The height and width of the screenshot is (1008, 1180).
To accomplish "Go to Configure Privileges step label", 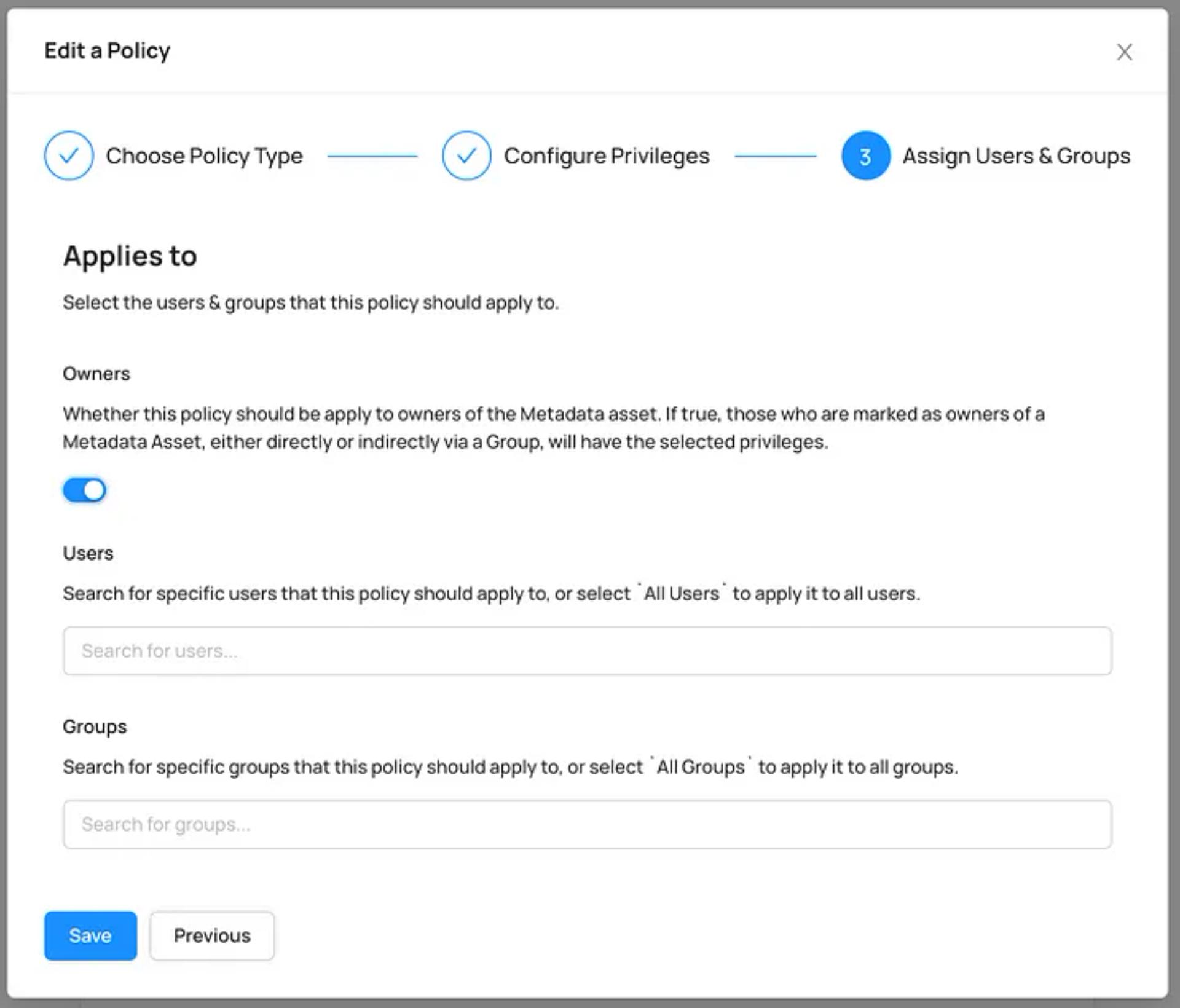I will (607, 156).
